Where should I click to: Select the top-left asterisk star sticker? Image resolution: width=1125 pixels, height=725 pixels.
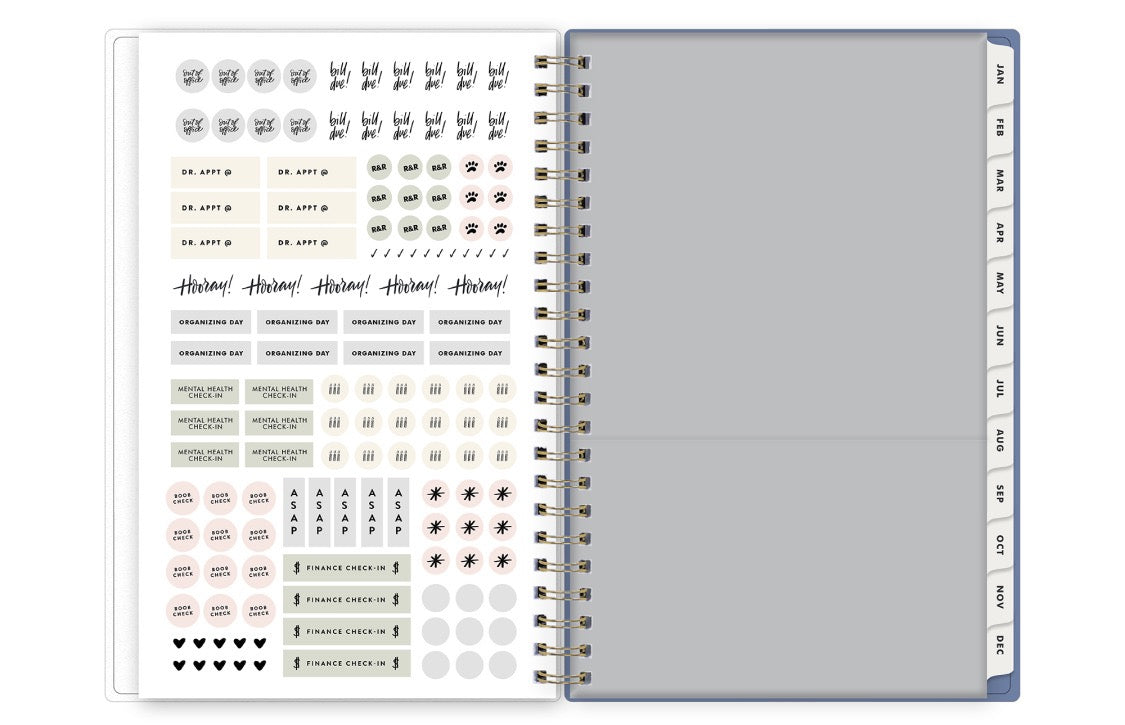pos(435,493)
